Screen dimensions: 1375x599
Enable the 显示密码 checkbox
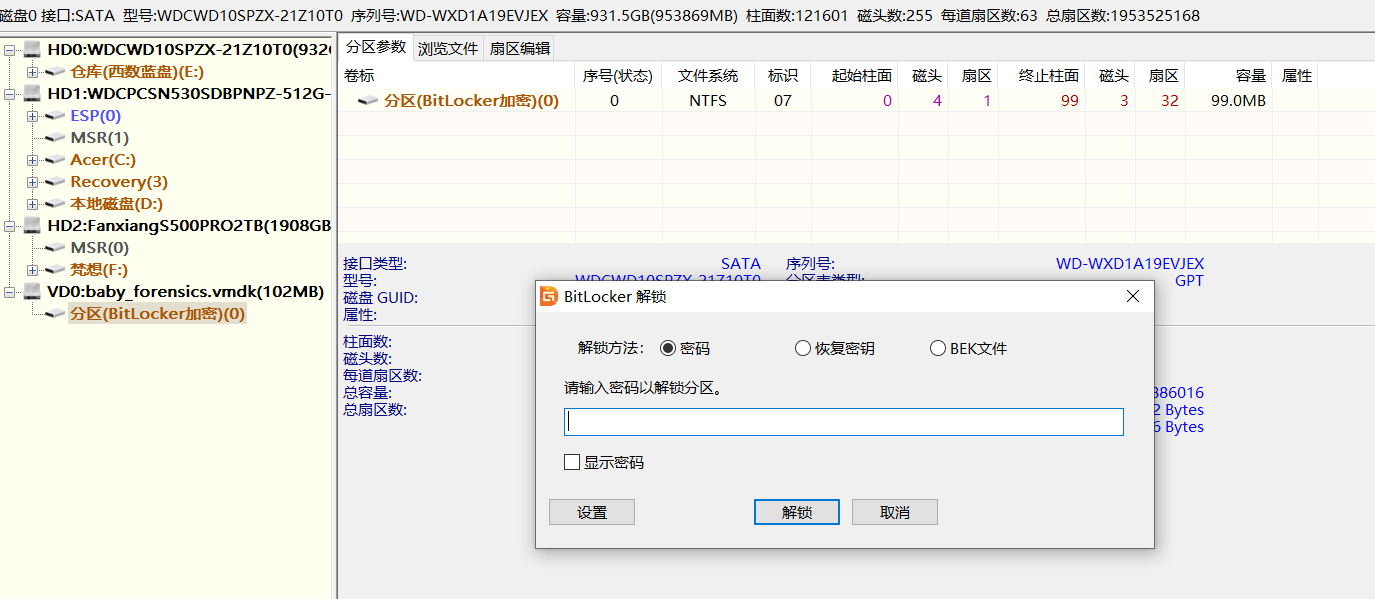tap(572, 462)
